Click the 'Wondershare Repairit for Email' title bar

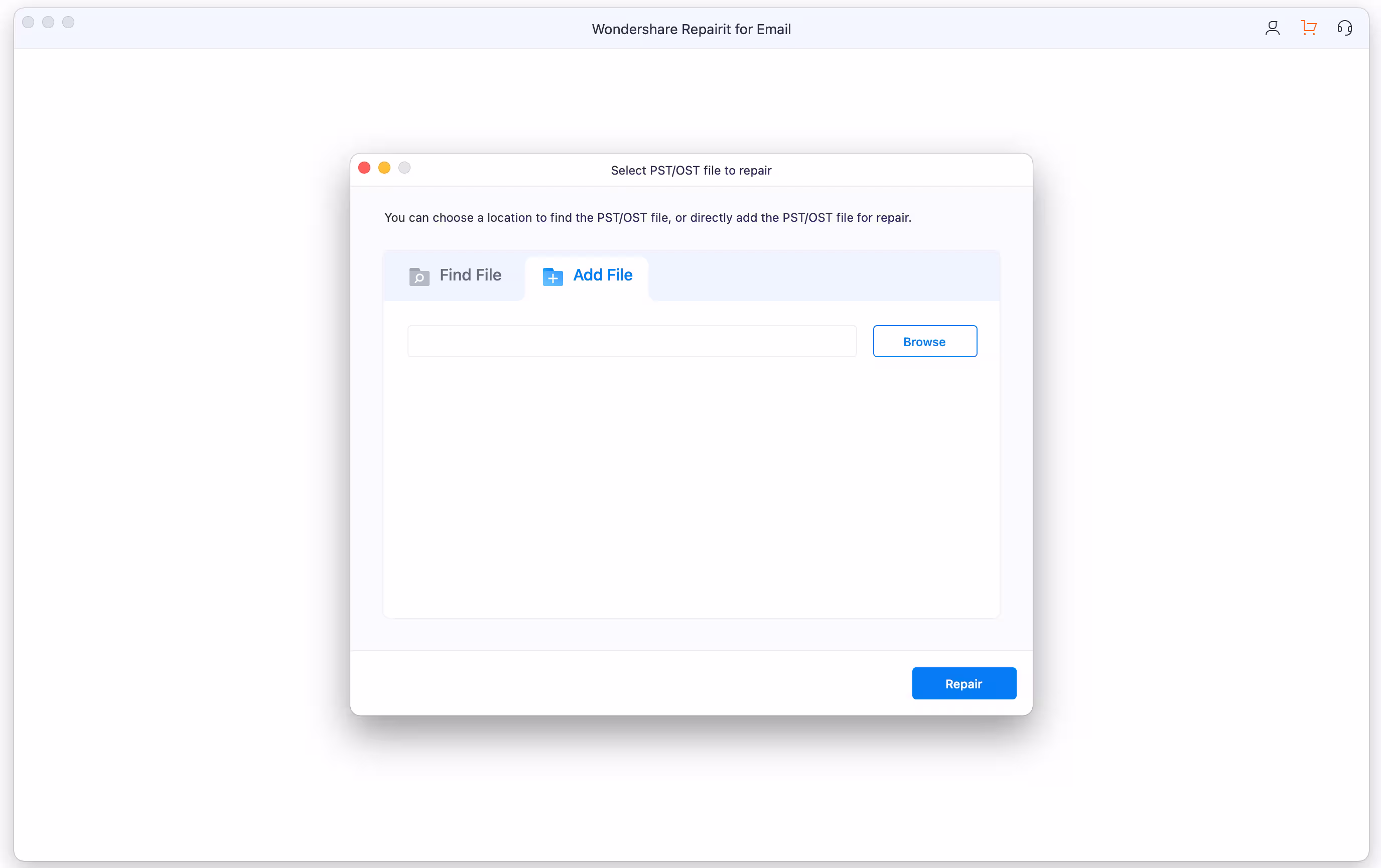pyautogui.click(x=690, y=29)
